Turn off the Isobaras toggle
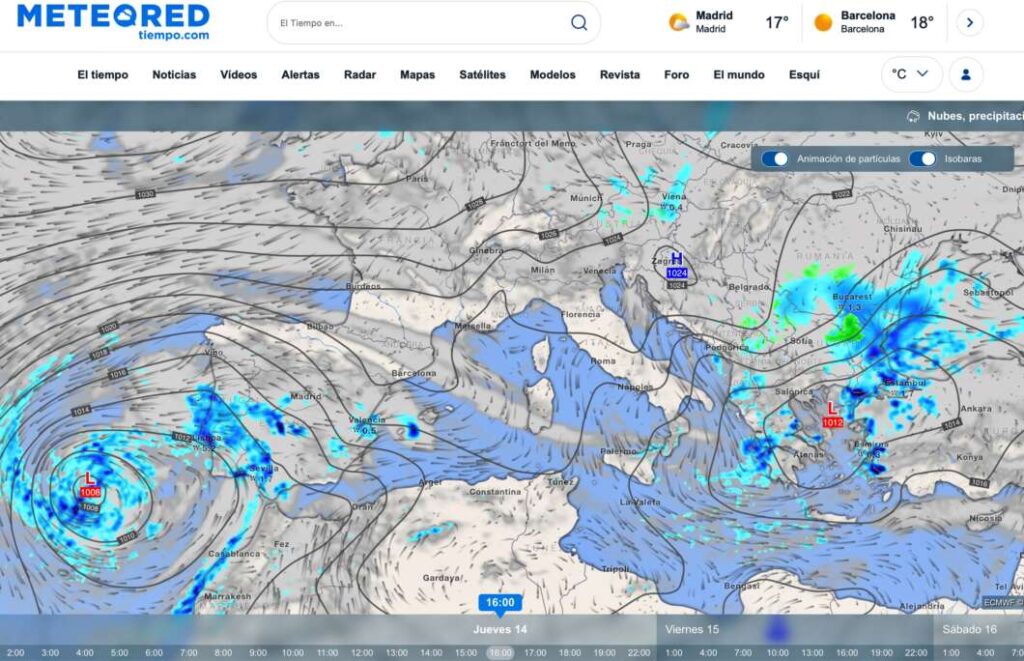 click(x=922, y=159)
